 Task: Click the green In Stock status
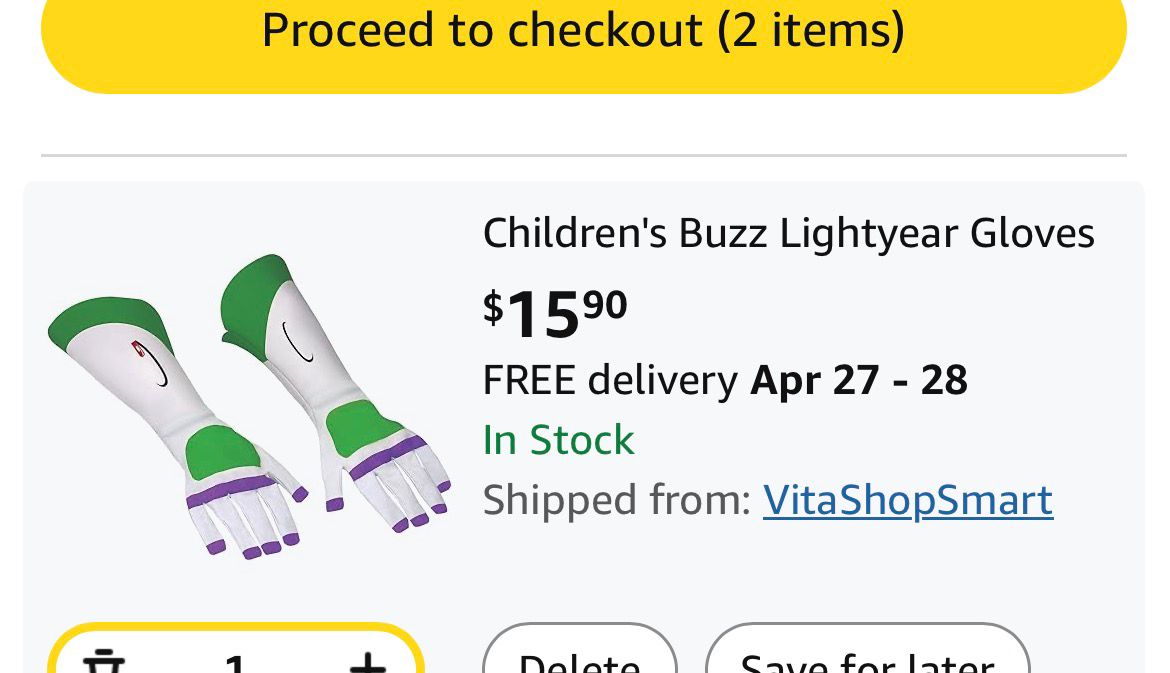pos(558,440)
